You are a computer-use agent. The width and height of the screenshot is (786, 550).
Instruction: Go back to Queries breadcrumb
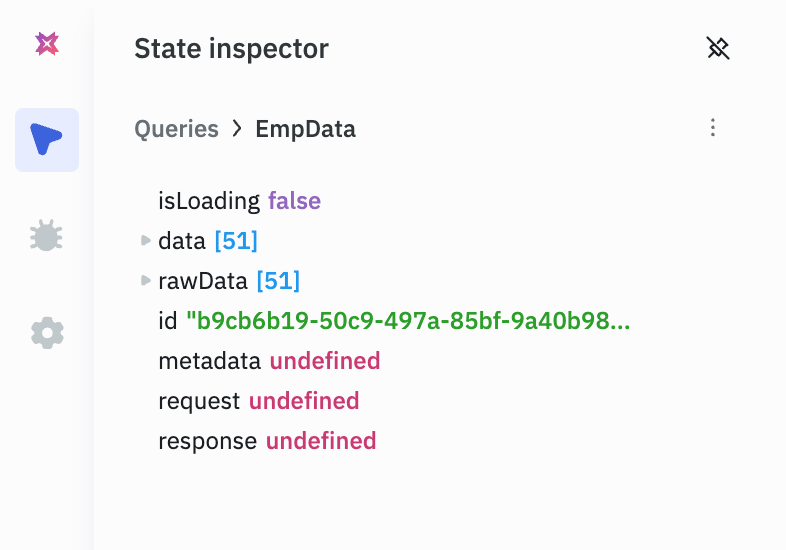(x=176, y=129)
